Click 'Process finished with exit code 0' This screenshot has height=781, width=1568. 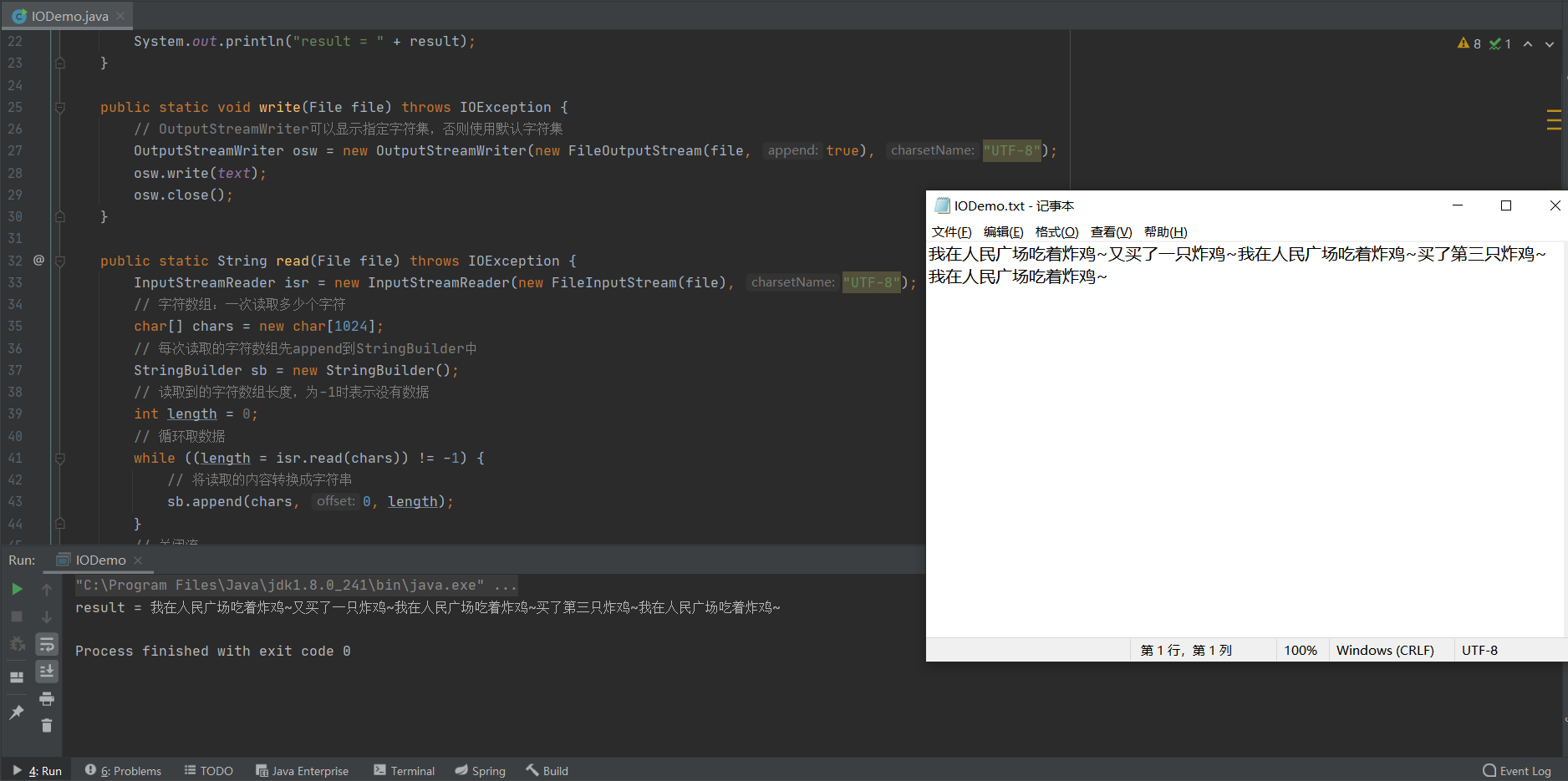pos(213,652)
